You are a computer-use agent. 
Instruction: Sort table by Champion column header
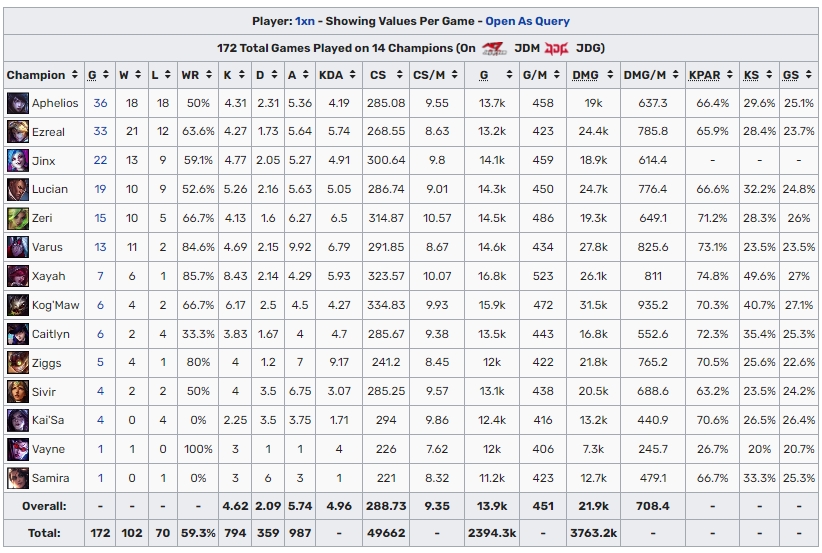click(36, 75)
